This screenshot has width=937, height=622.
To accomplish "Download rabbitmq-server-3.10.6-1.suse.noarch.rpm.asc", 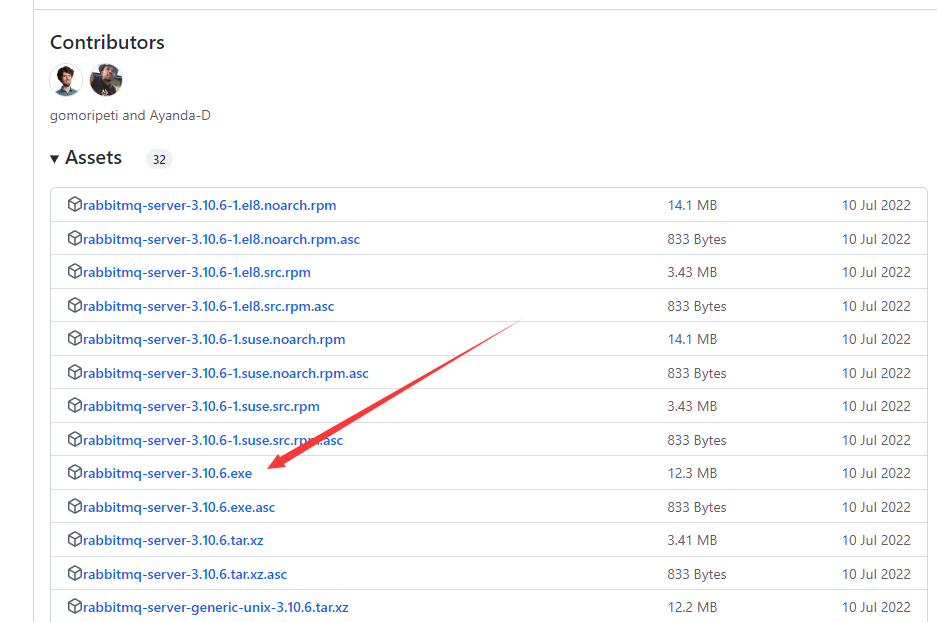I will tap(226, 373).
